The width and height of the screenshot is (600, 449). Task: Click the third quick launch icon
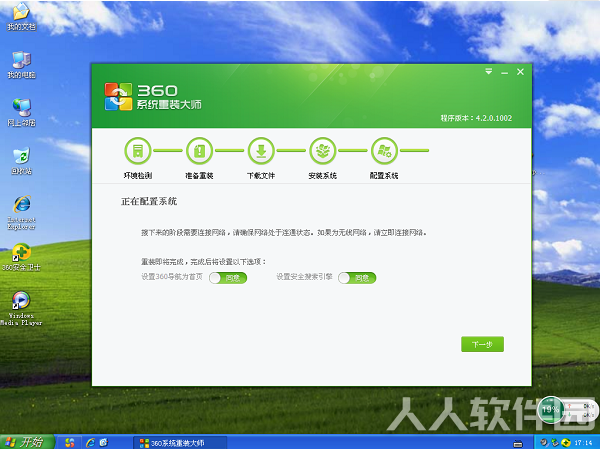click(x=104, y=442)
